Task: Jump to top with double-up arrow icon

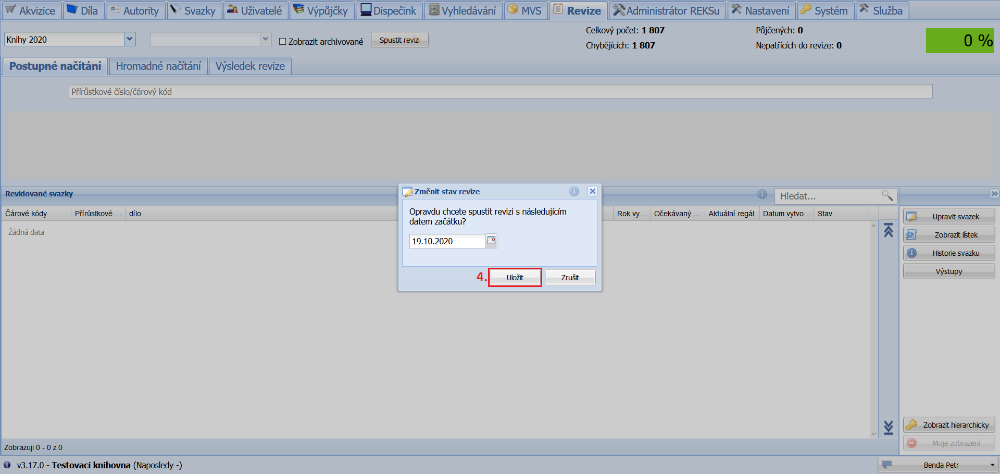Action: point(888,231)
